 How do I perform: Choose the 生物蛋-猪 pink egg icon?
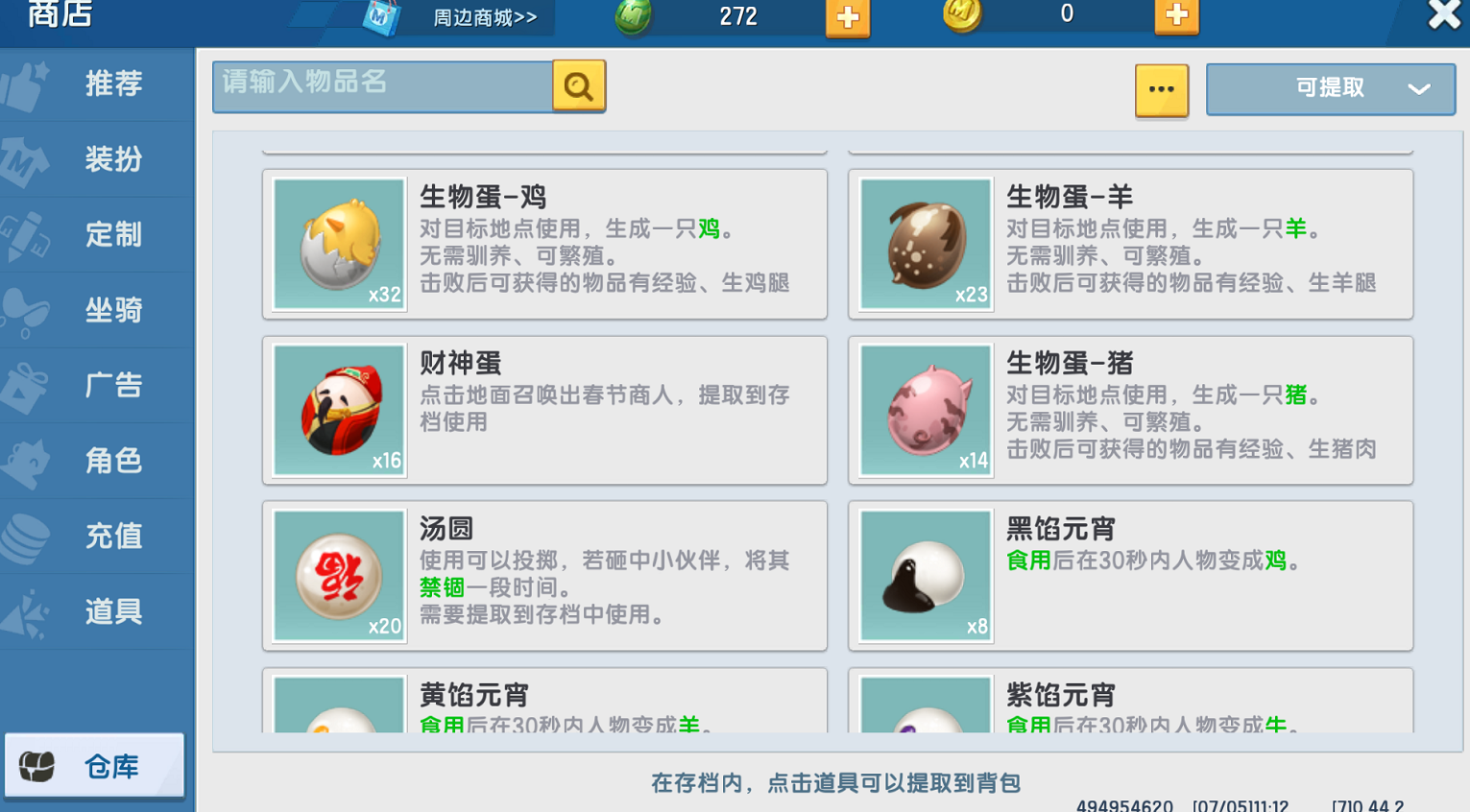click(x=926, y=410)
